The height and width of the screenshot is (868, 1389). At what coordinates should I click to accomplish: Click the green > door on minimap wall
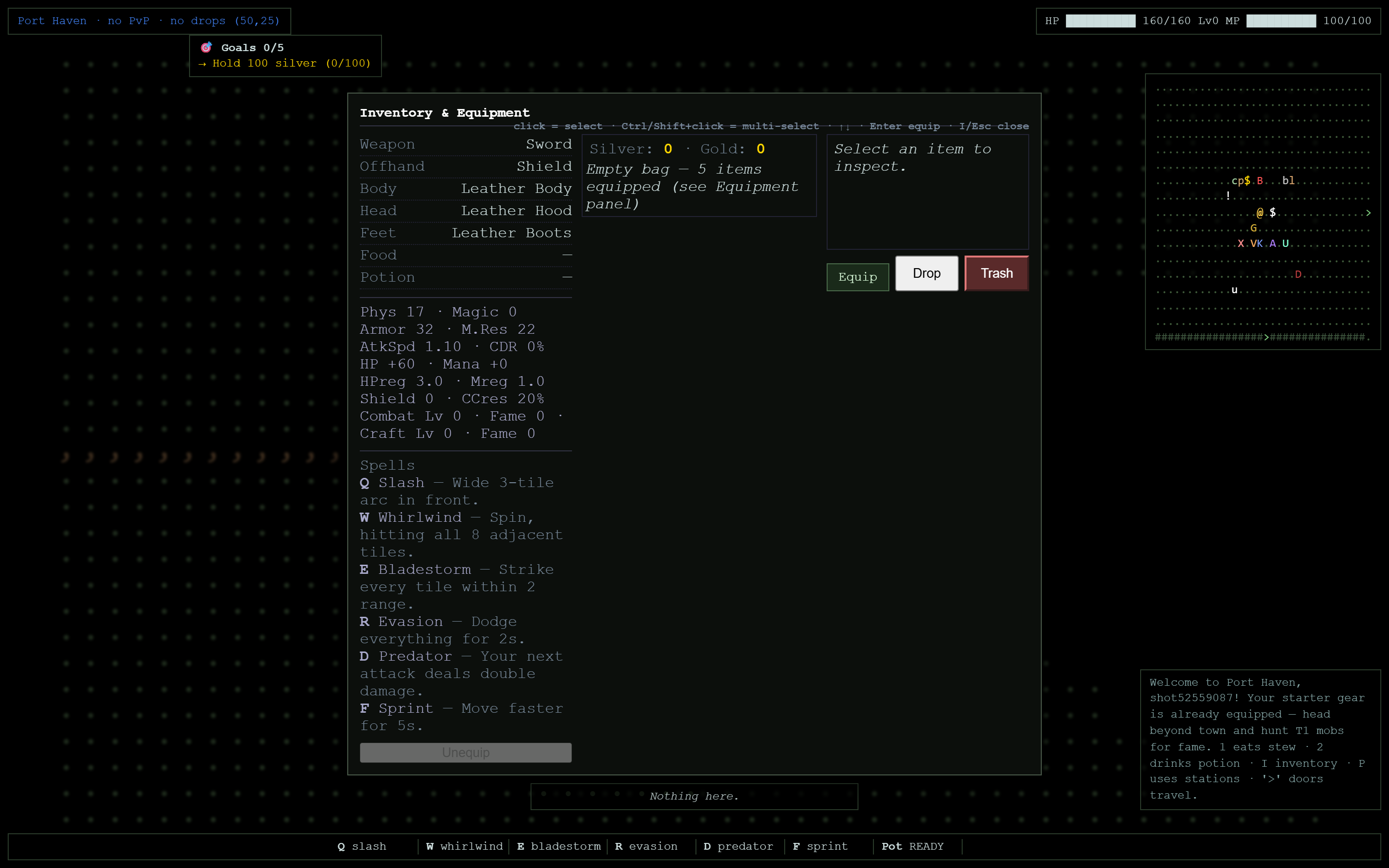coord(1267,337)
